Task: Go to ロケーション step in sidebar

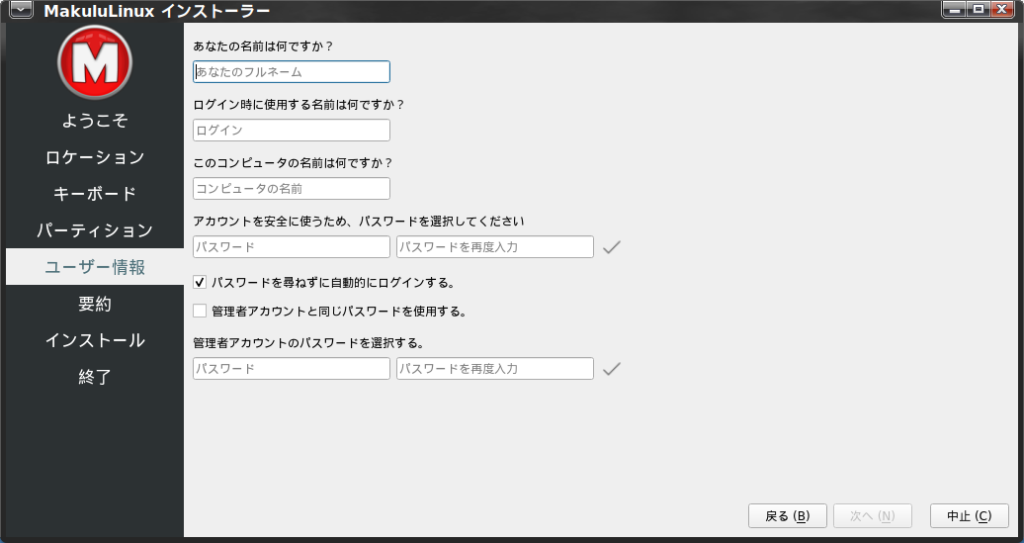Action: [95, 157]
